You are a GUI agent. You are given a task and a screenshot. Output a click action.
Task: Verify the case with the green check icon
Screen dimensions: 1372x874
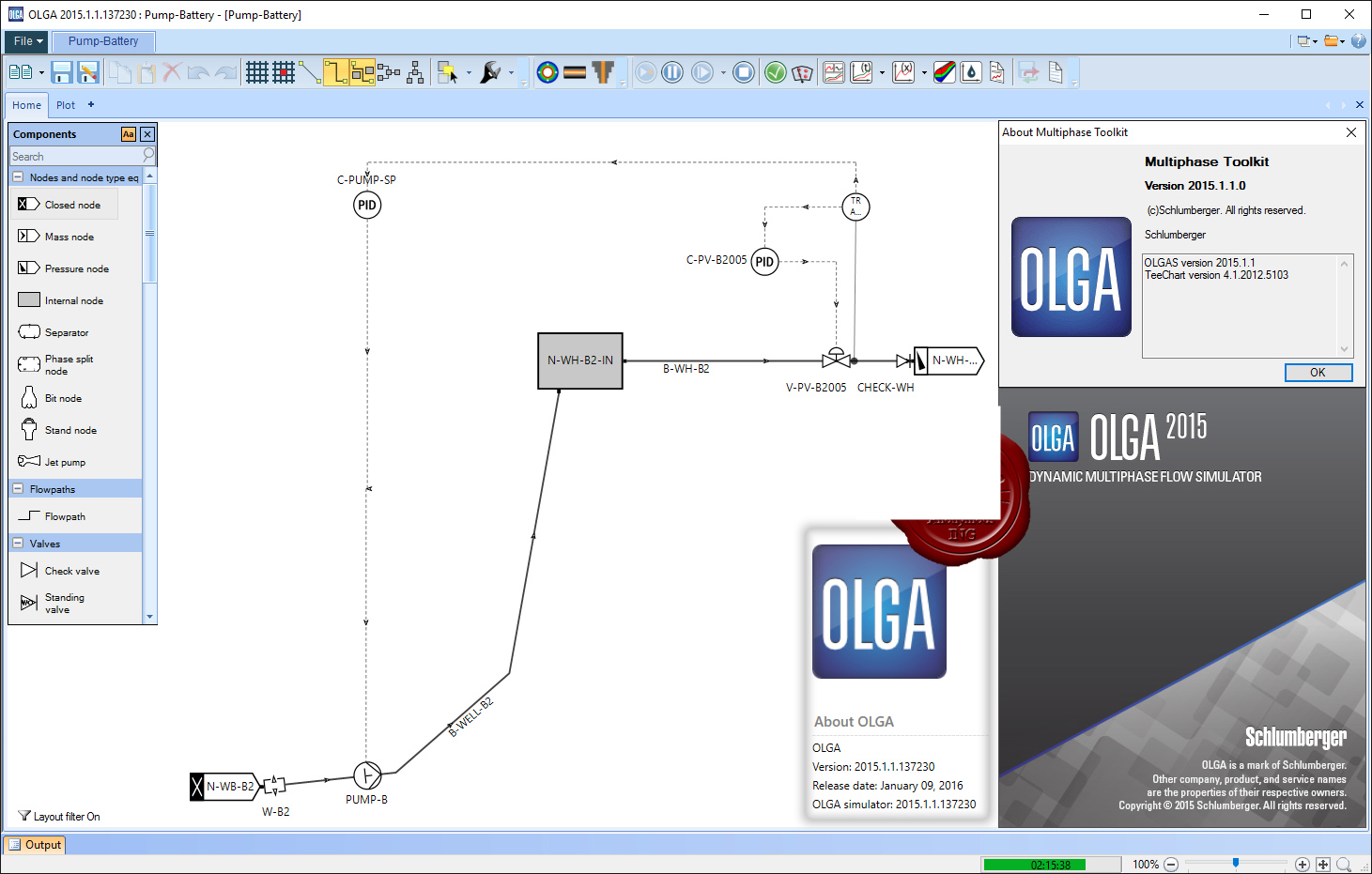click(776, 72)
